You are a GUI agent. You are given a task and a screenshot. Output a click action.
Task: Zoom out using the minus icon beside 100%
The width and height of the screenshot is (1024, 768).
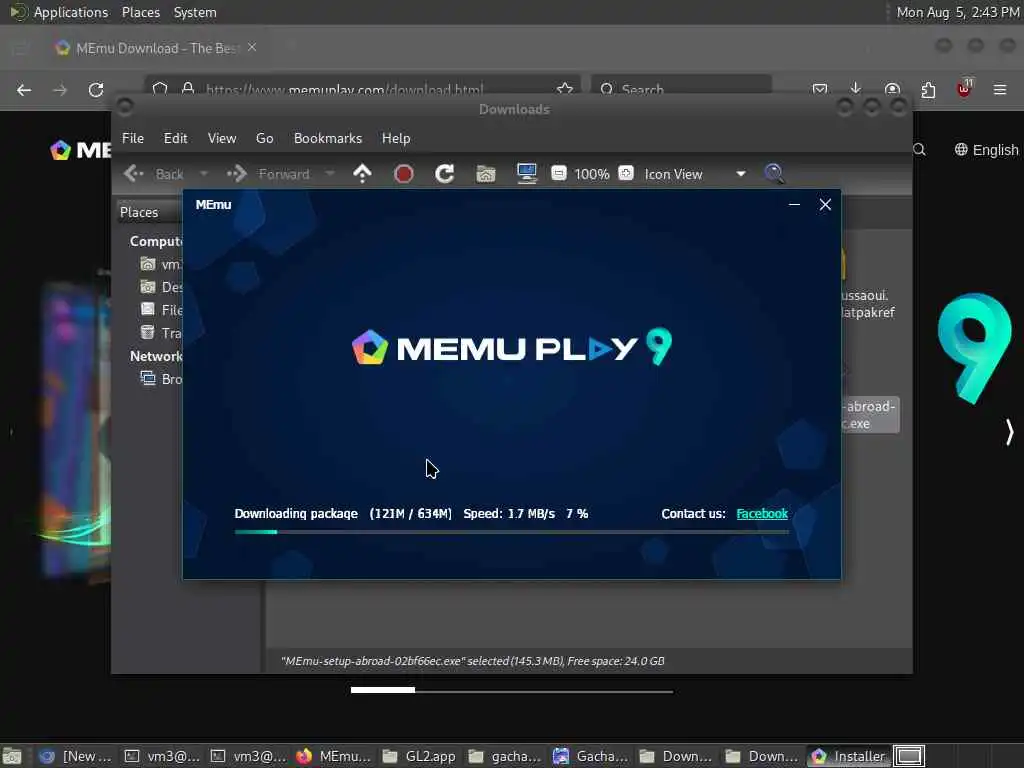559,173
